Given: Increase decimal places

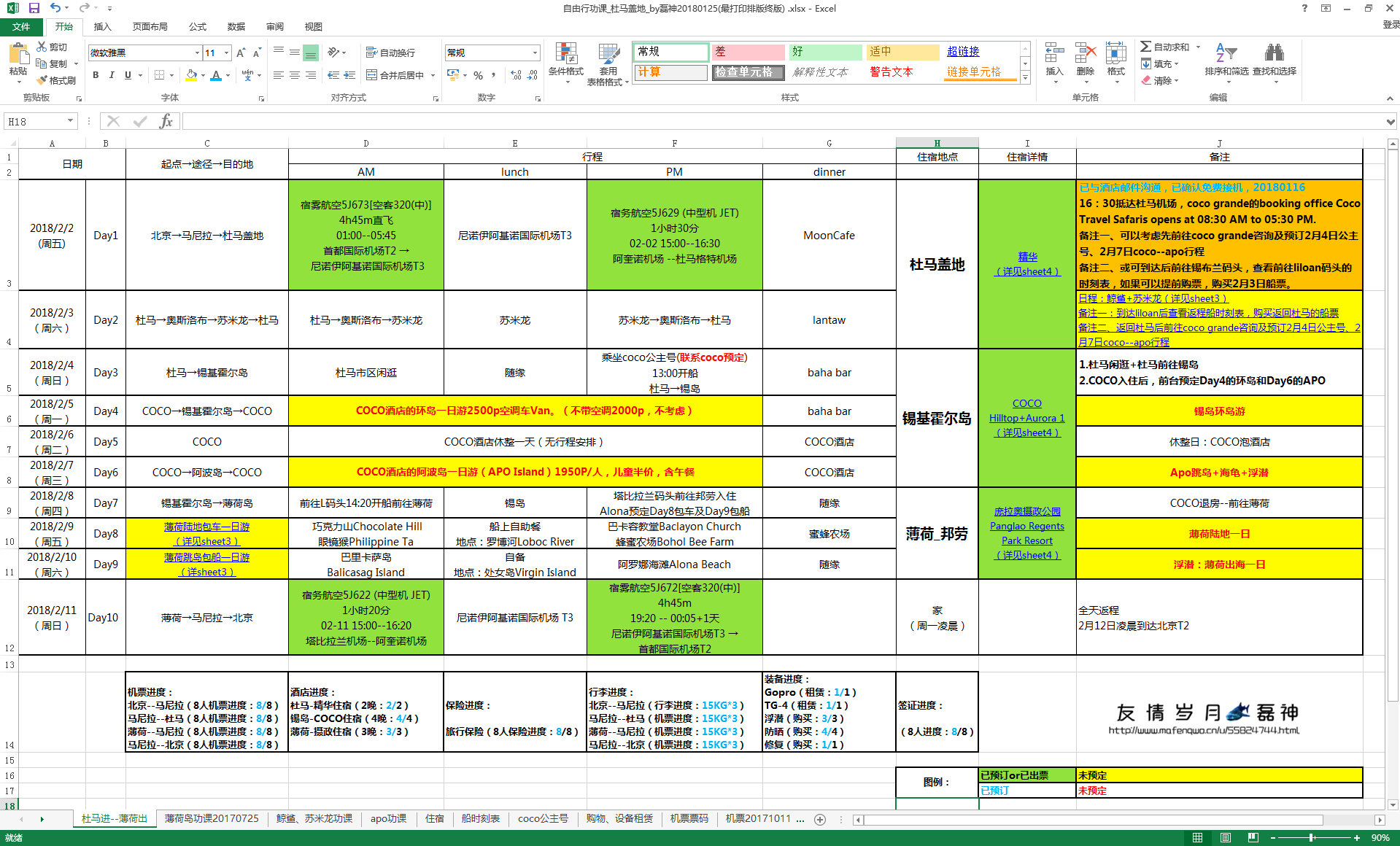Looking at the screenshot, I should (516, 75).
